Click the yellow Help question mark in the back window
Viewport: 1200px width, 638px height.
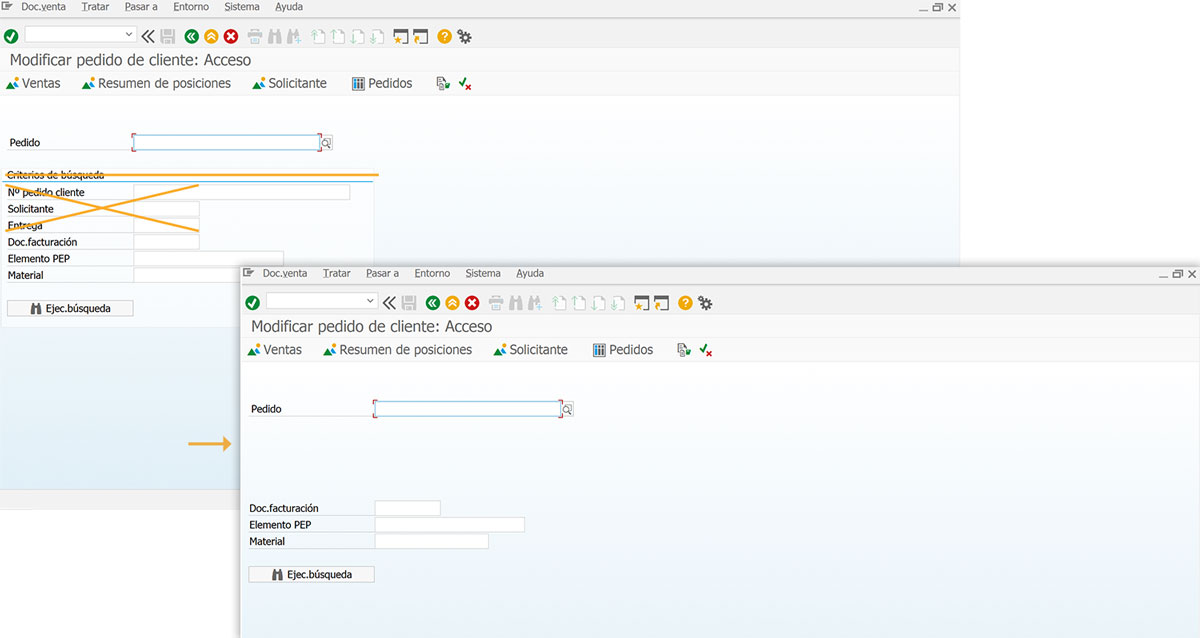[x=444, y=37]
